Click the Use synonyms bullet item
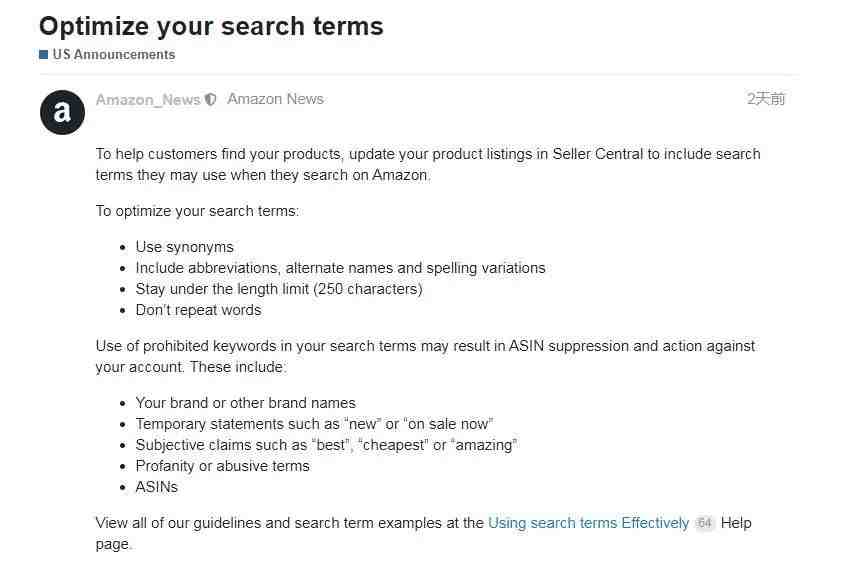Viewport: 846px width, 580px height. 185,247
